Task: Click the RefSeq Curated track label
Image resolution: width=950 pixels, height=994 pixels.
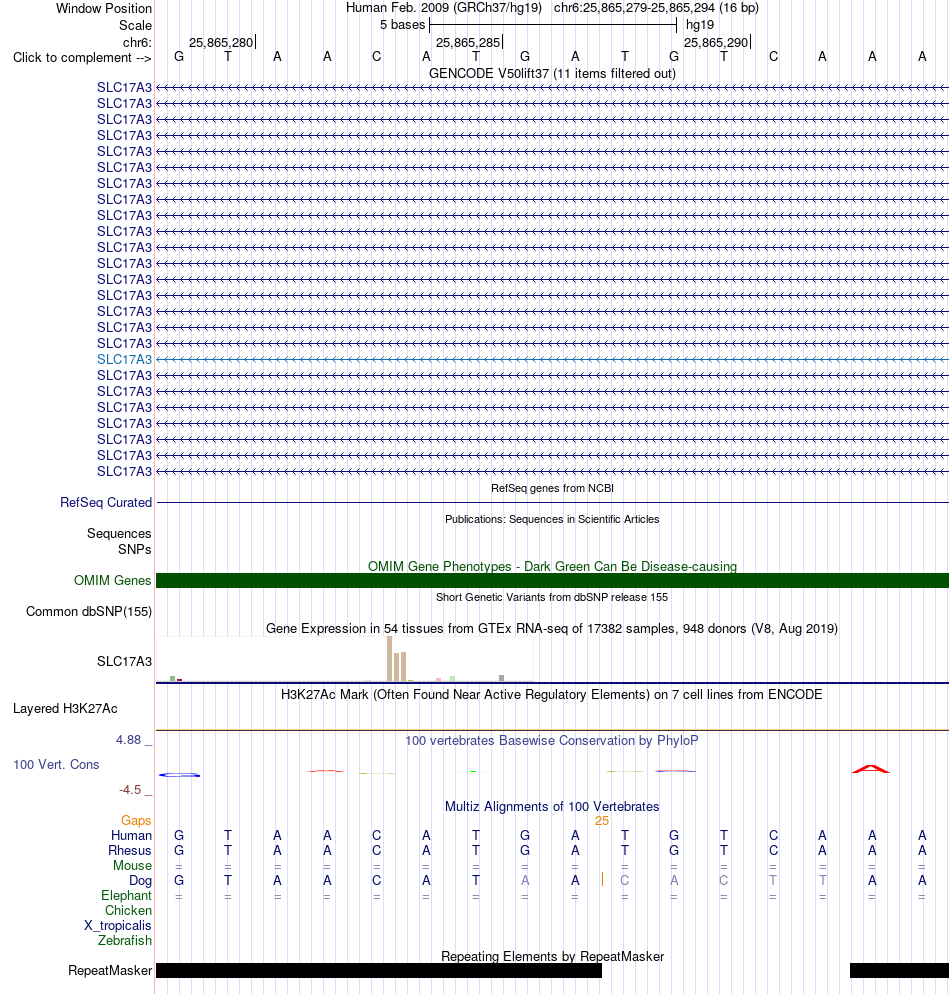Action: tap(106, 503)
